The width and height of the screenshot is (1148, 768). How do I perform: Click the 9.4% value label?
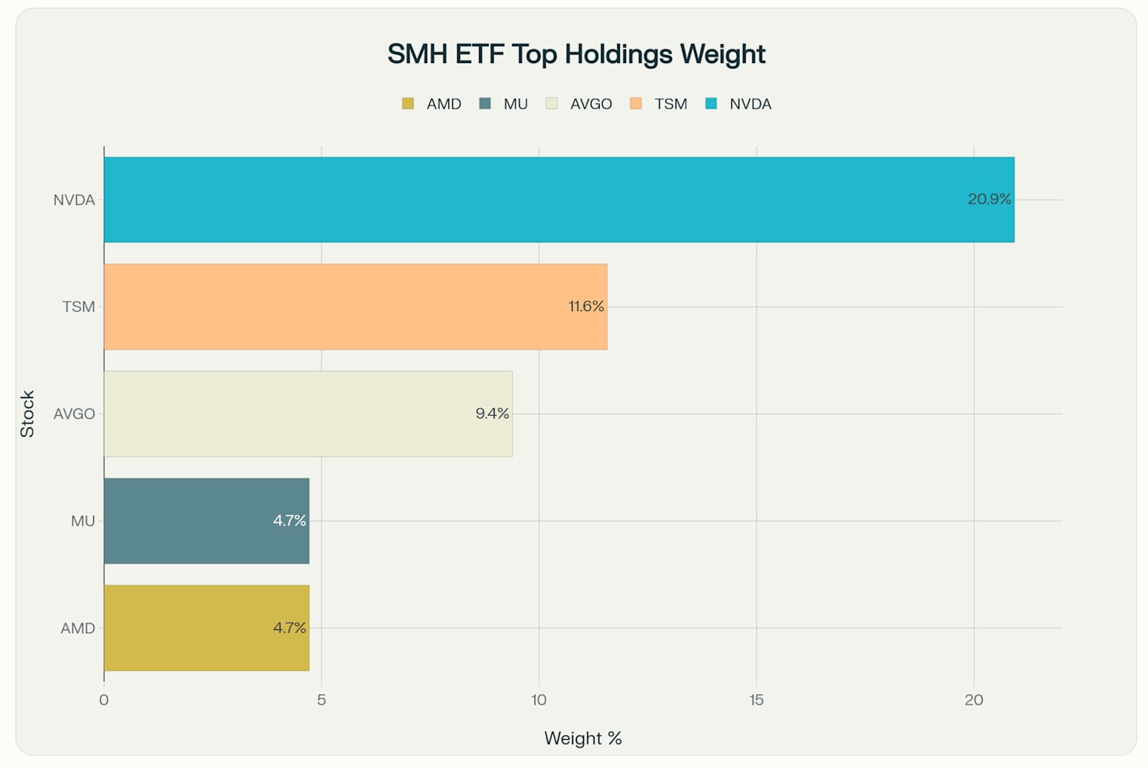pos(492,413)
